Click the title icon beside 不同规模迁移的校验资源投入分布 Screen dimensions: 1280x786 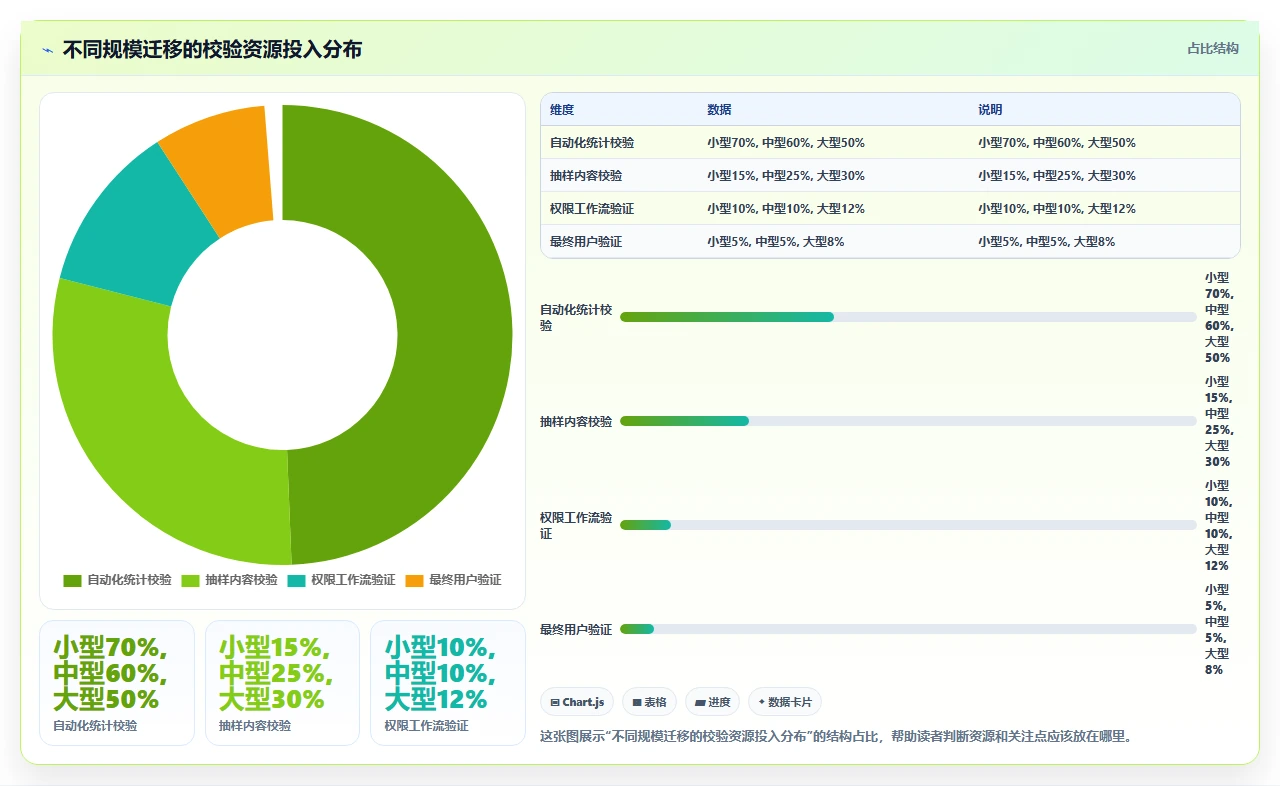click(x=47, y=49)
